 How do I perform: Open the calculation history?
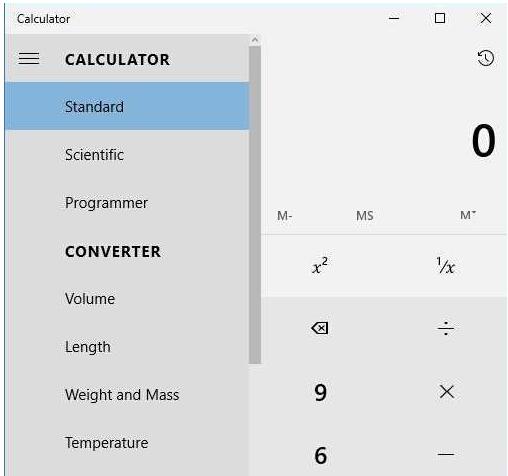click(485, 58)
